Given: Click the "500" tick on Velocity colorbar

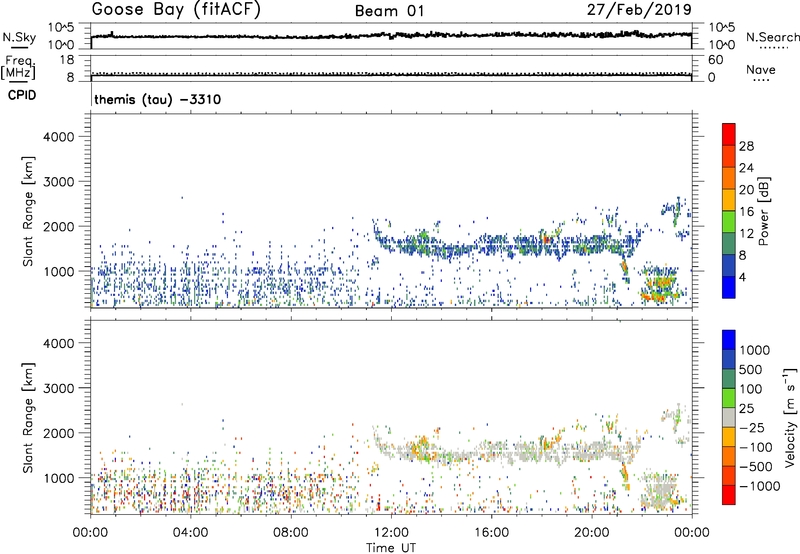Looking at the screenshot, I should 751,370.
